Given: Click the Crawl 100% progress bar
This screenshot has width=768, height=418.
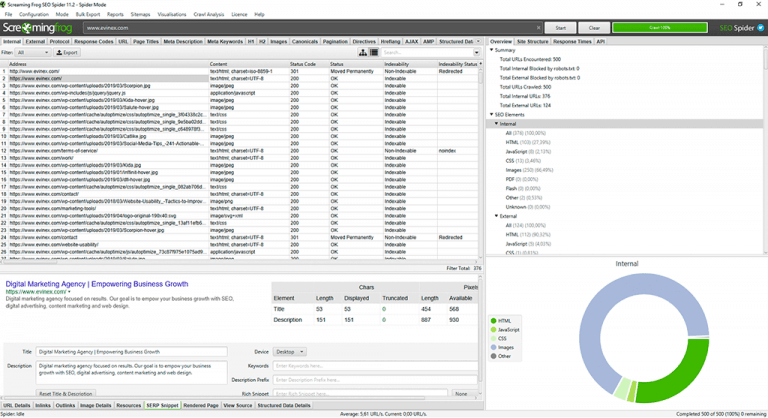Looking at the screenshot, I should coord(660,28).
